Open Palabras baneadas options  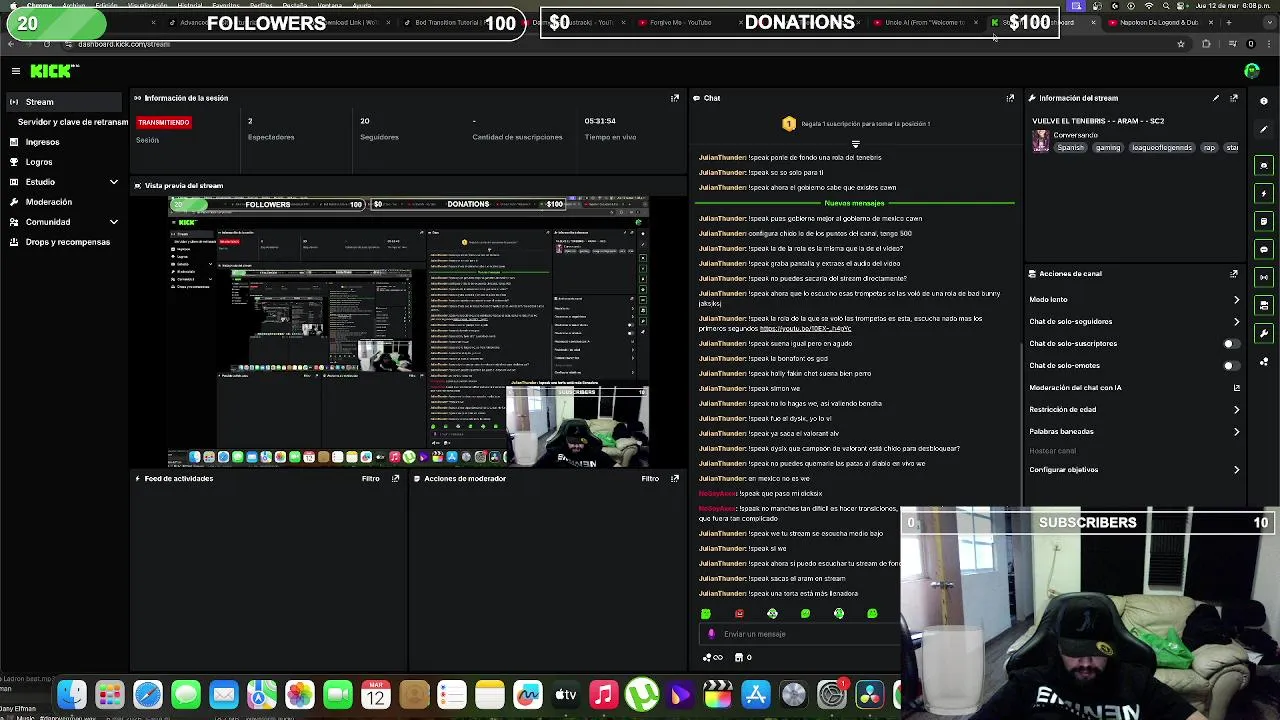[1135, 432]
